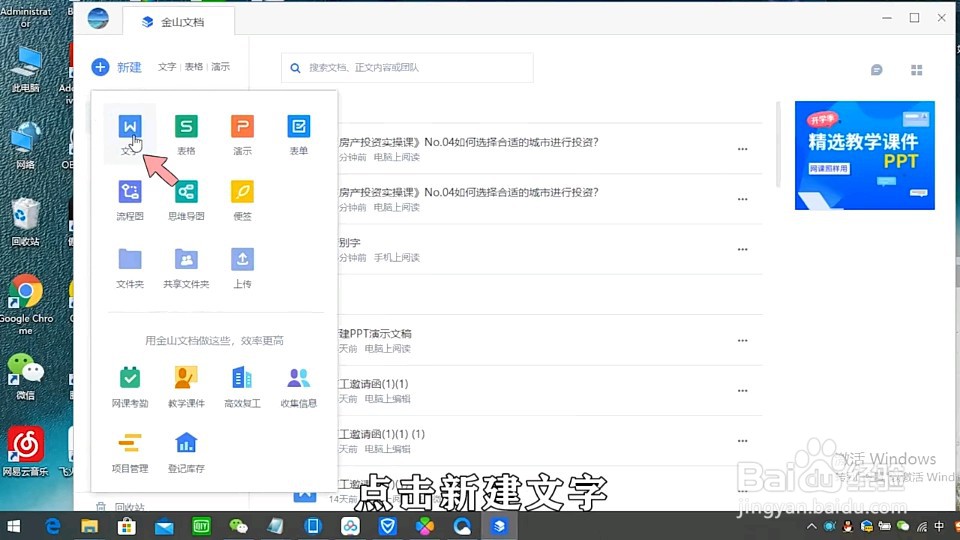Click the 中 input method indicator
The height and width of the screenshot is (540, 960).
939,526
